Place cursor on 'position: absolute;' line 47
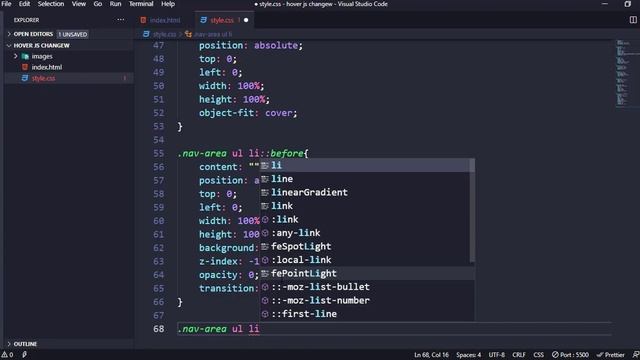This screenshot has height=360, width=640. [x=251, y=45]
